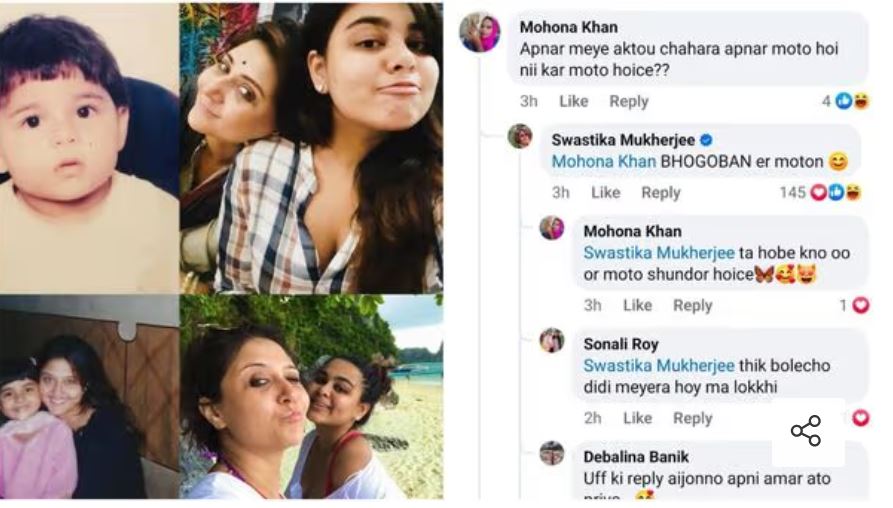Viewport: 893px width, 508px height.
Task: Open Mohona Khan's top comment avatar
Action: pyautogui.click(x=480, y=32)
